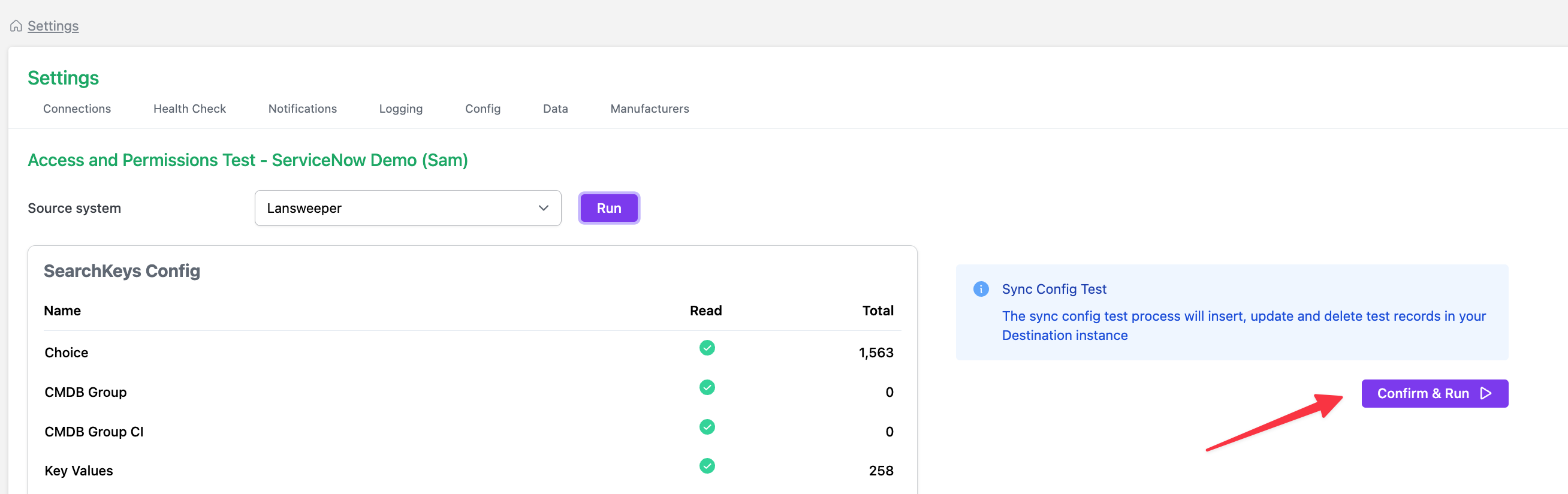The image size is (1568, 494).
Task: View the Manufacturers tab
Action: [x=650, y=109]
